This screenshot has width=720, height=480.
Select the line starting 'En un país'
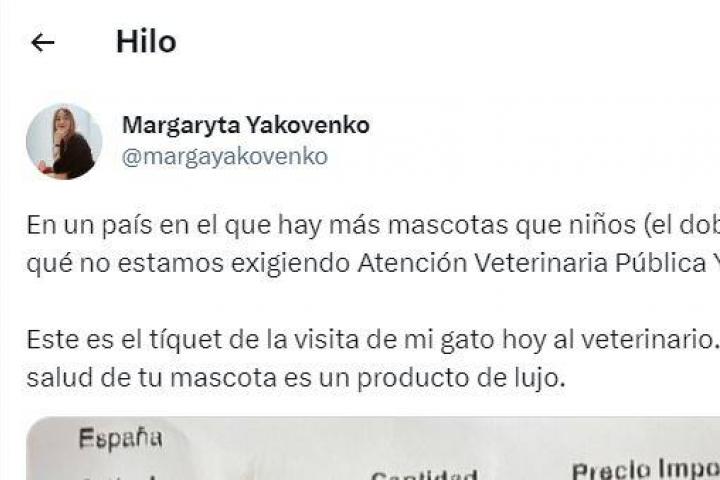point(373,226)
